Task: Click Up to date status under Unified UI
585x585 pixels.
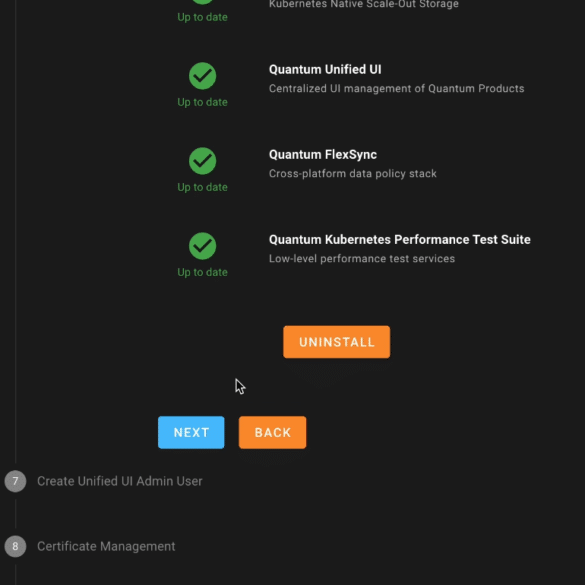Action: pos(202,102)
